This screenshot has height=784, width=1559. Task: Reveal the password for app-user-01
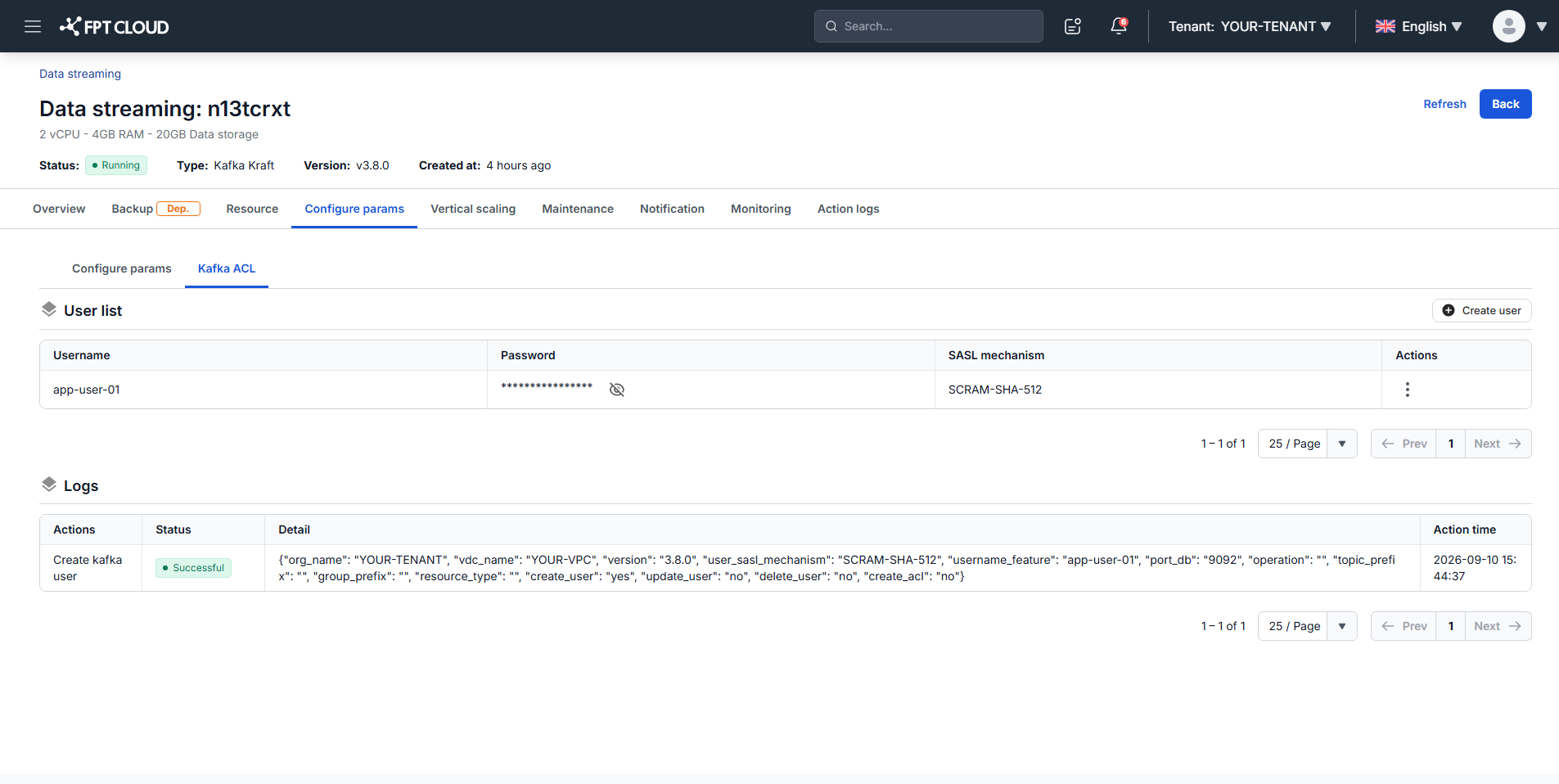[x=617, y=390]
